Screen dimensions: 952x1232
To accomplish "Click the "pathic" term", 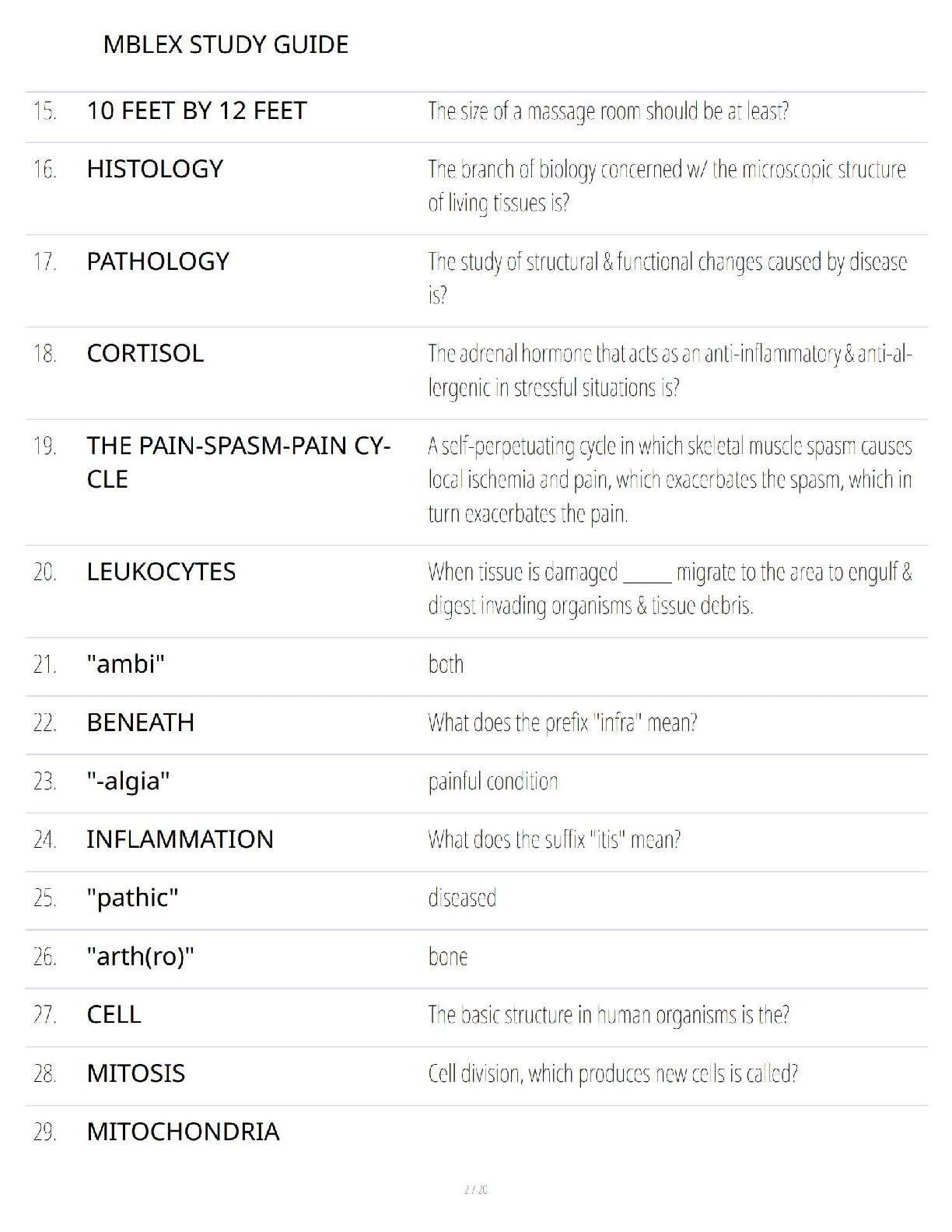I will coord(132,898).
